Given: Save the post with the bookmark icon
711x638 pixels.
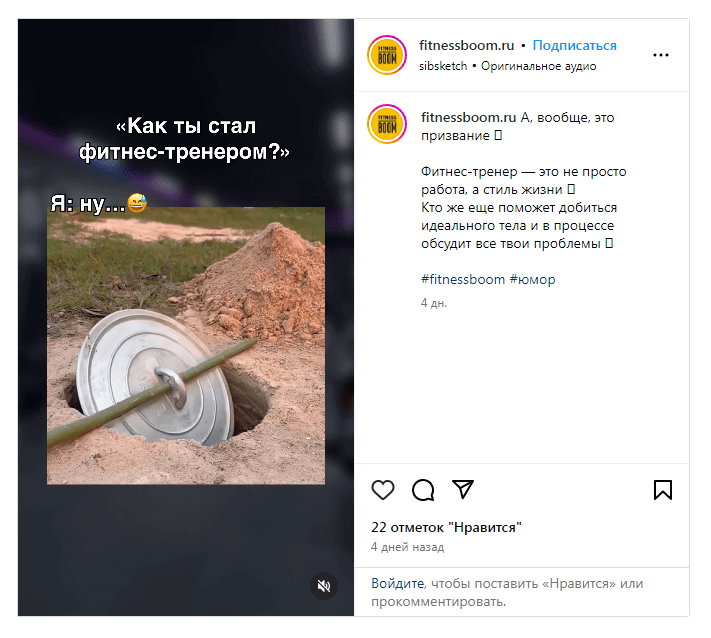Looking at the screenshot, I should click(662, 490).
